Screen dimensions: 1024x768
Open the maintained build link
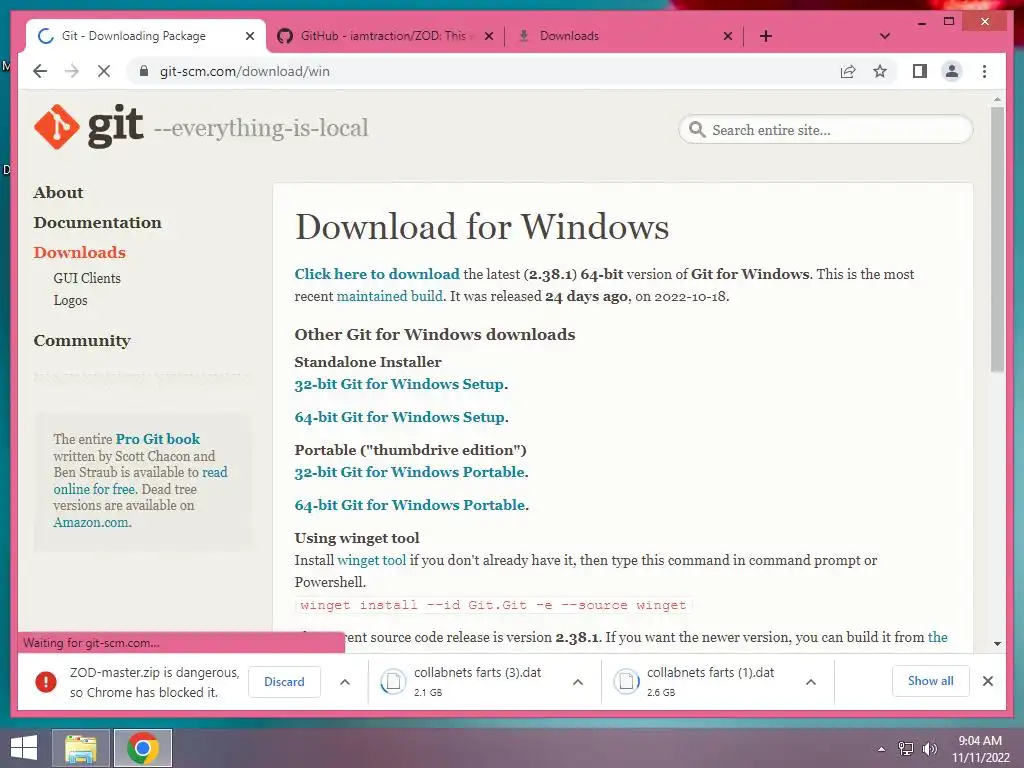click(389, 296)
